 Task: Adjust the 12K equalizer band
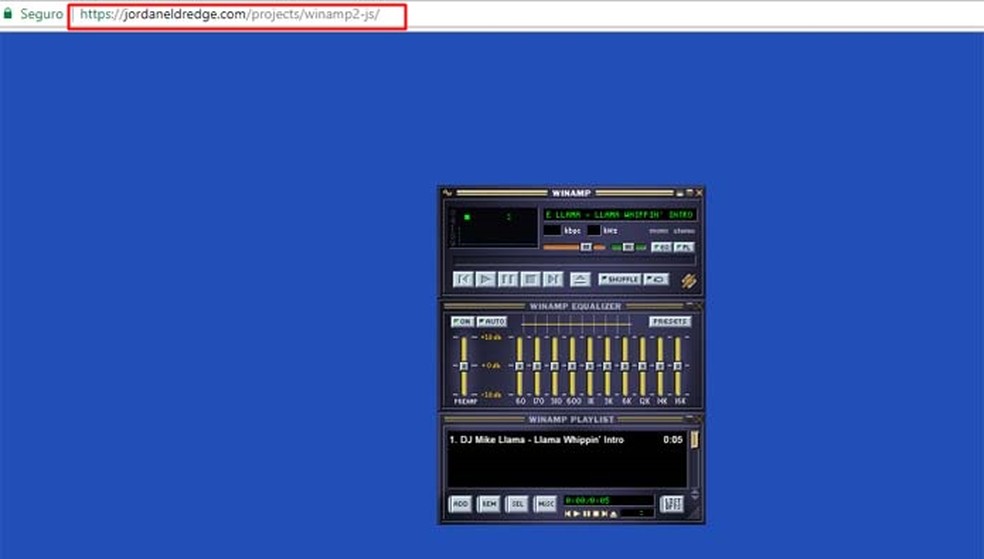[643, 366]
